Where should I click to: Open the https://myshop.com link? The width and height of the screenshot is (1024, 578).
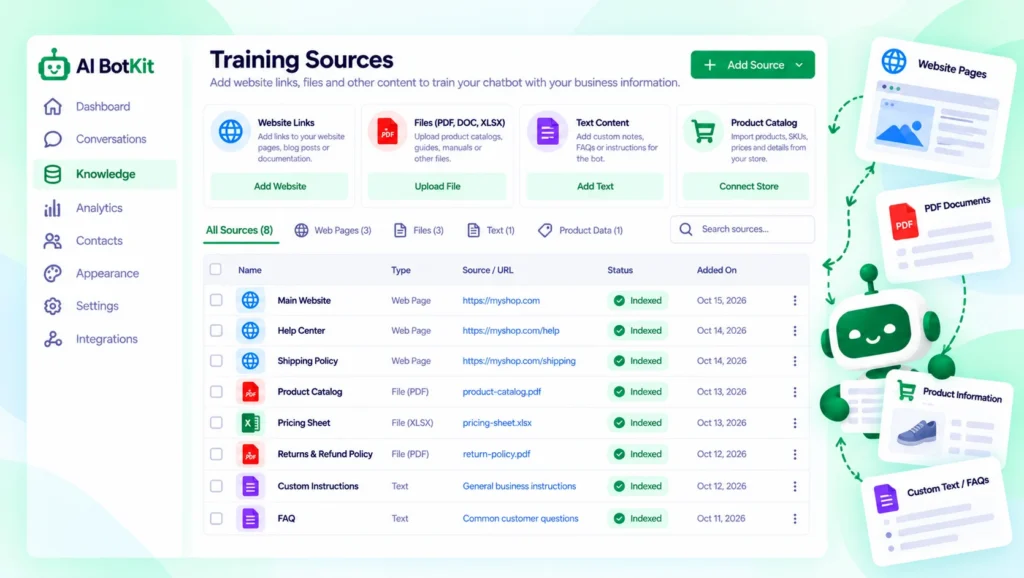pyautogui.click(x=501, y=300)
